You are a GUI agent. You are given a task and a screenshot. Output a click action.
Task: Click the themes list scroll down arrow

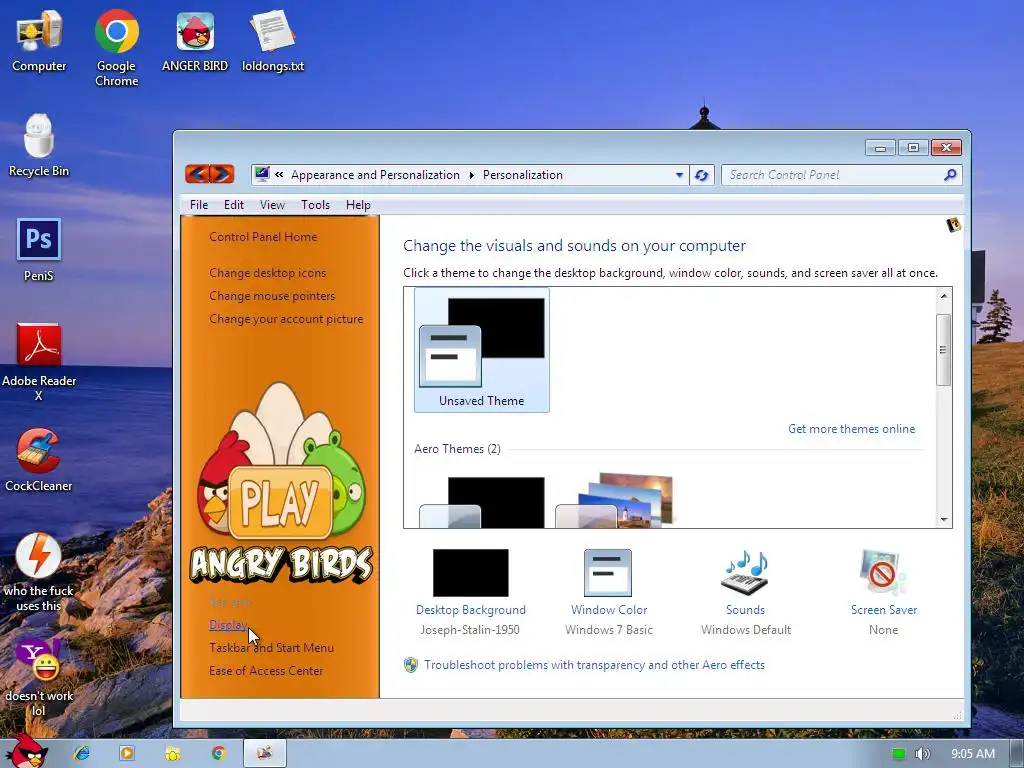coord(944,520)
